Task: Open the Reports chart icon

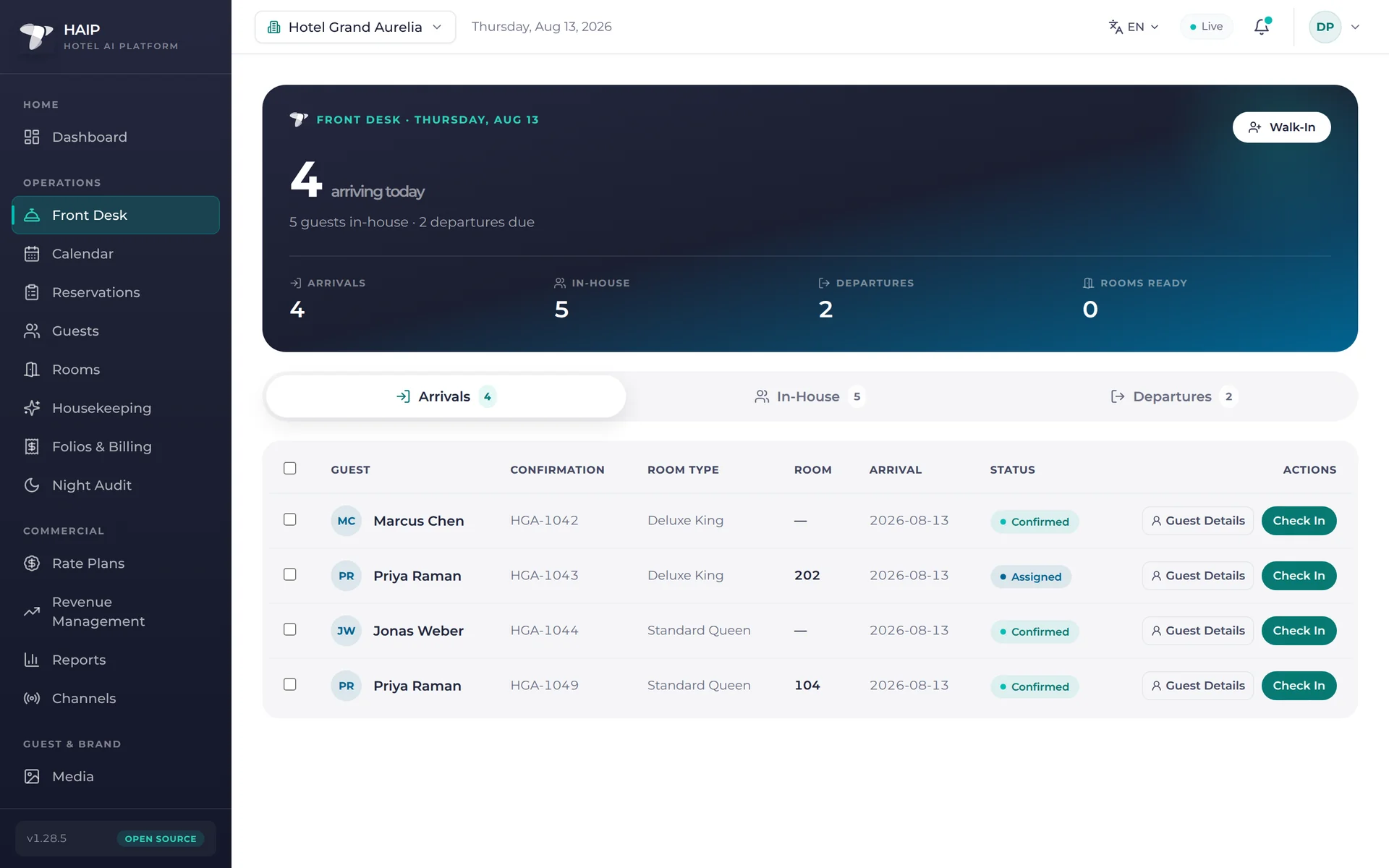Action: click(x=32, y=660)
